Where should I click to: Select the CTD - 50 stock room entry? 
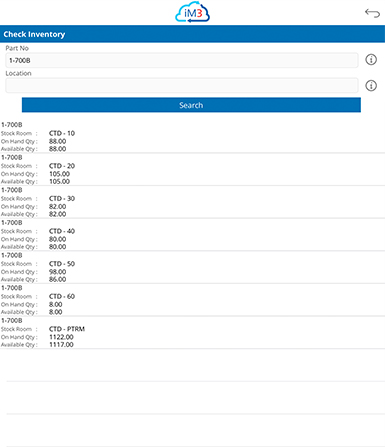(192, 267)
